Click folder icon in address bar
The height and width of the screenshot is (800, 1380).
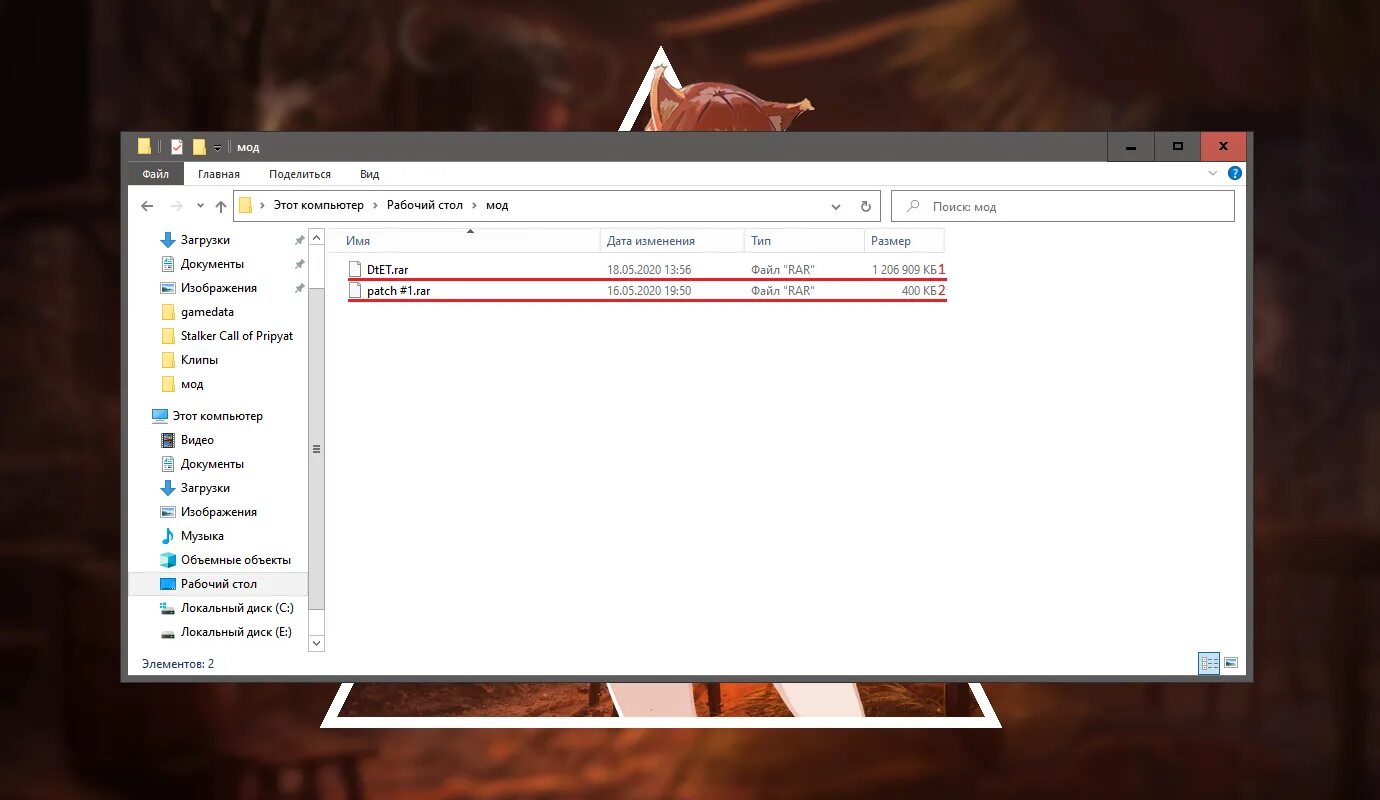pos(245,206)
